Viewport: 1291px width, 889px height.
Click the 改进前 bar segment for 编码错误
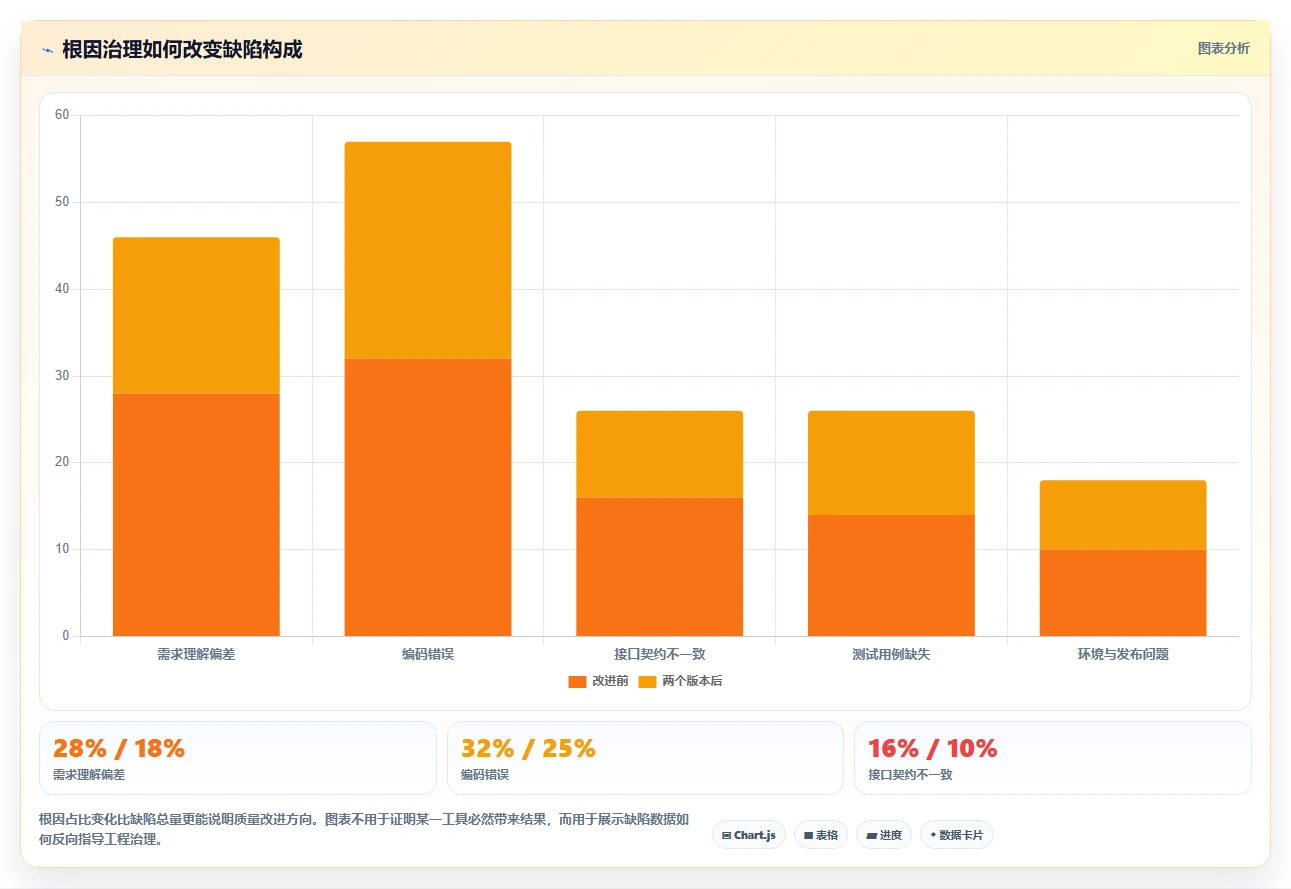point(428,497)
